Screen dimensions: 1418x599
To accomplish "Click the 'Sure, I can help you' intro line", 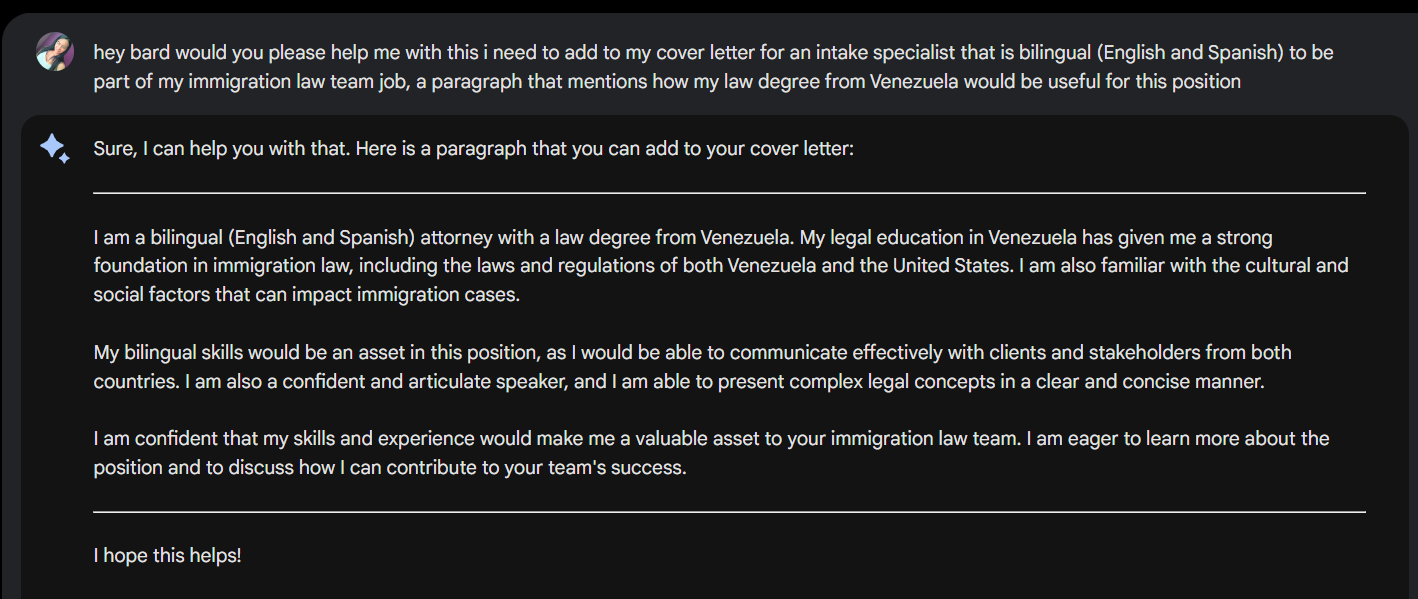I will (474, 150).
